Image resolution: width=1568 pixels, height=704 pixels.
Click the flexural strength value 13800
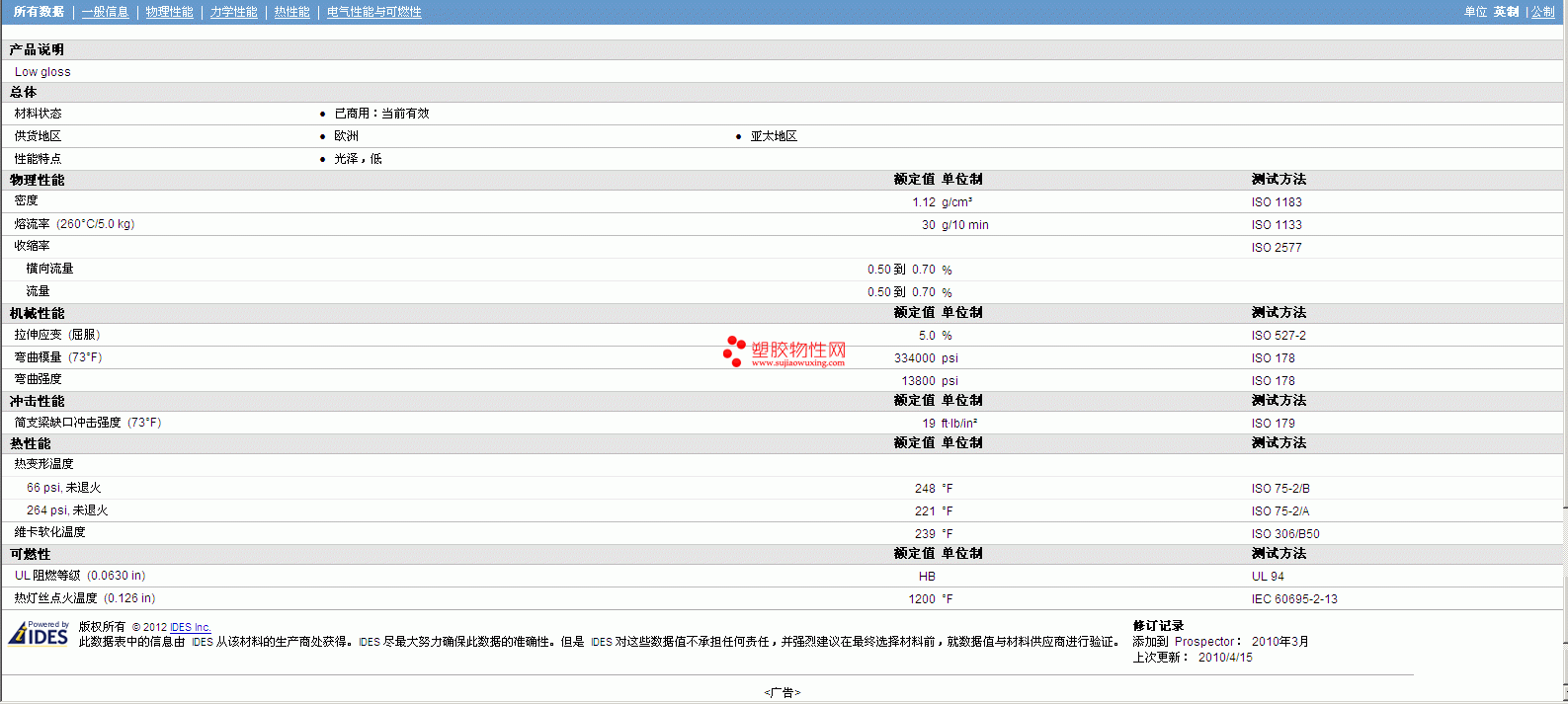pos(918,381)
